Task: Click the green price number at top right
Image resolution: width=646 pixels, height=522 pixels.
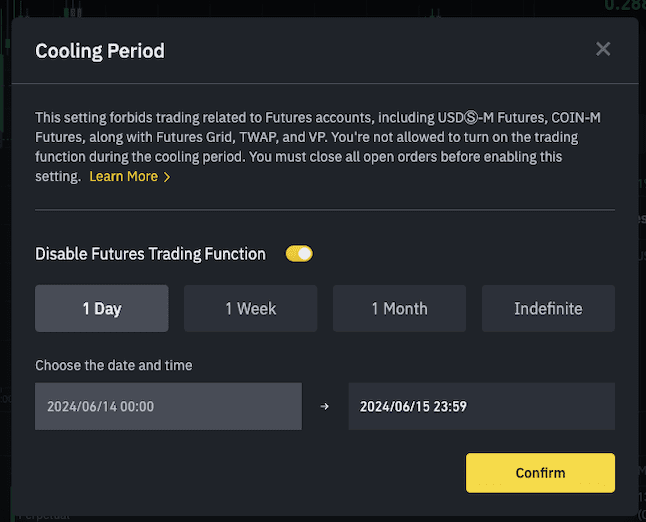Action: (x=624, y=5)
